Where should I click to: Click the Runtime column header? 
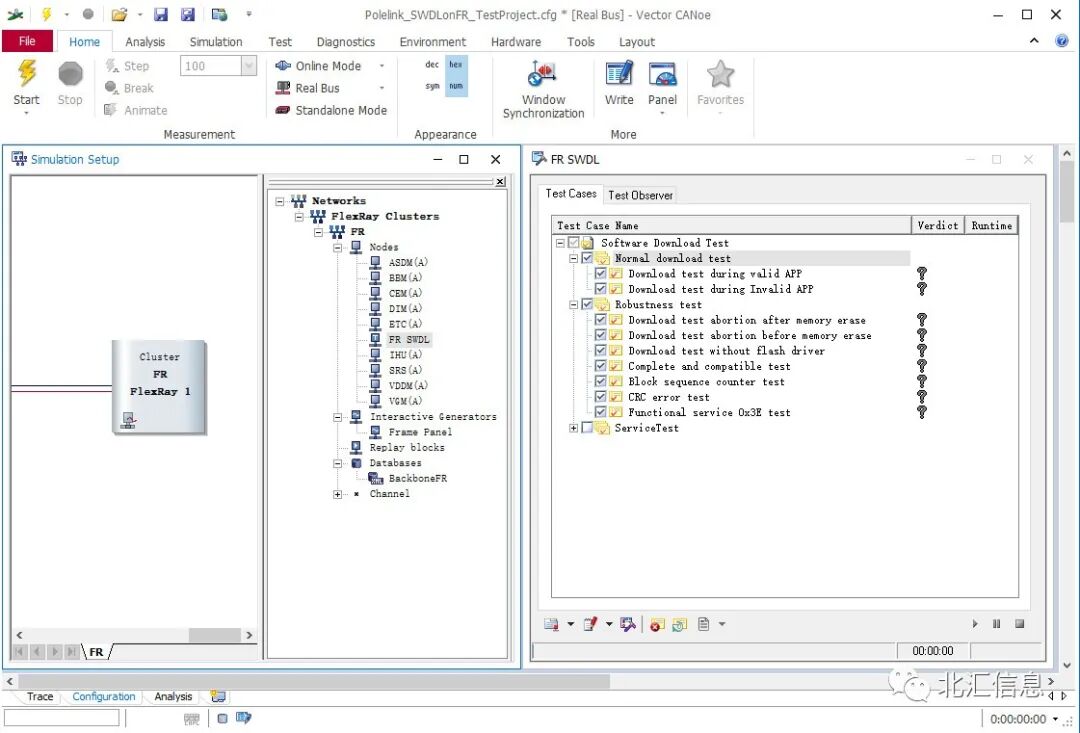tap(991, 225)
